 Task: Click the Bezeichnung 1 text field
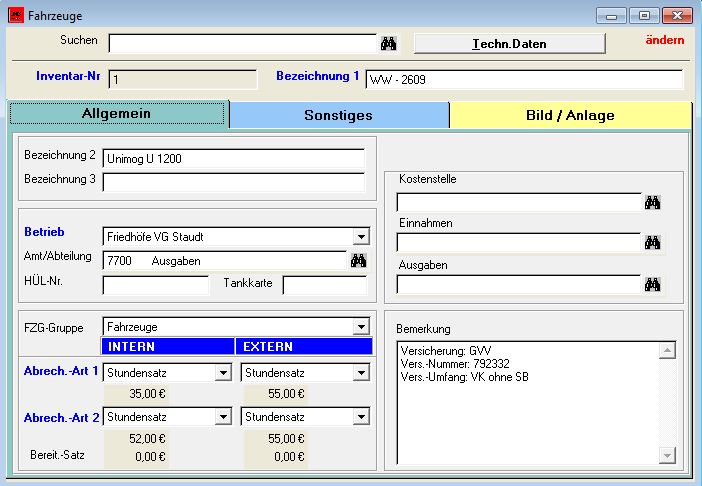coord(524,79)
